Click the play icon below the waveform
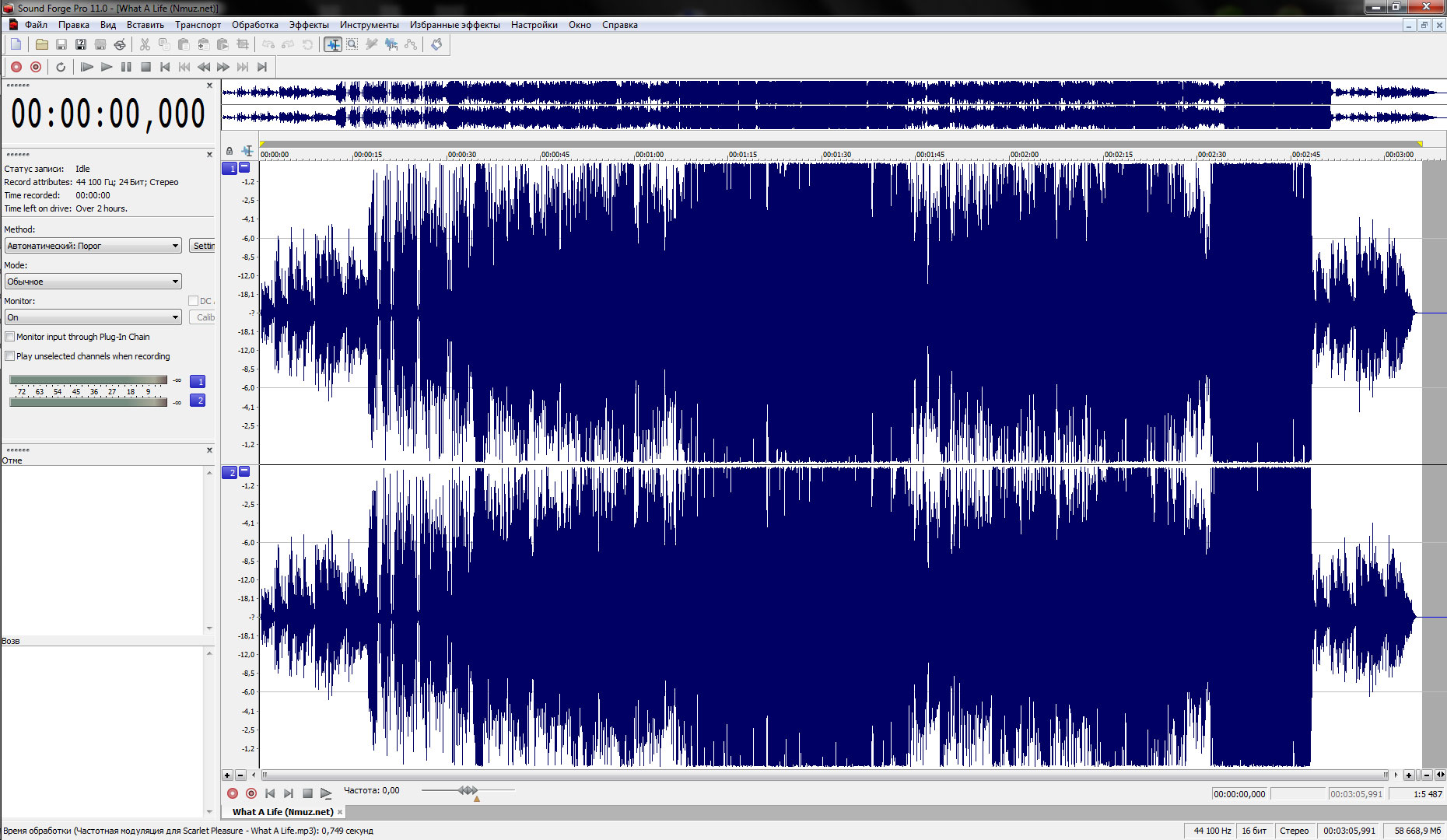The width and height of the screenshot is (1447, 840). tap(326, 793)
